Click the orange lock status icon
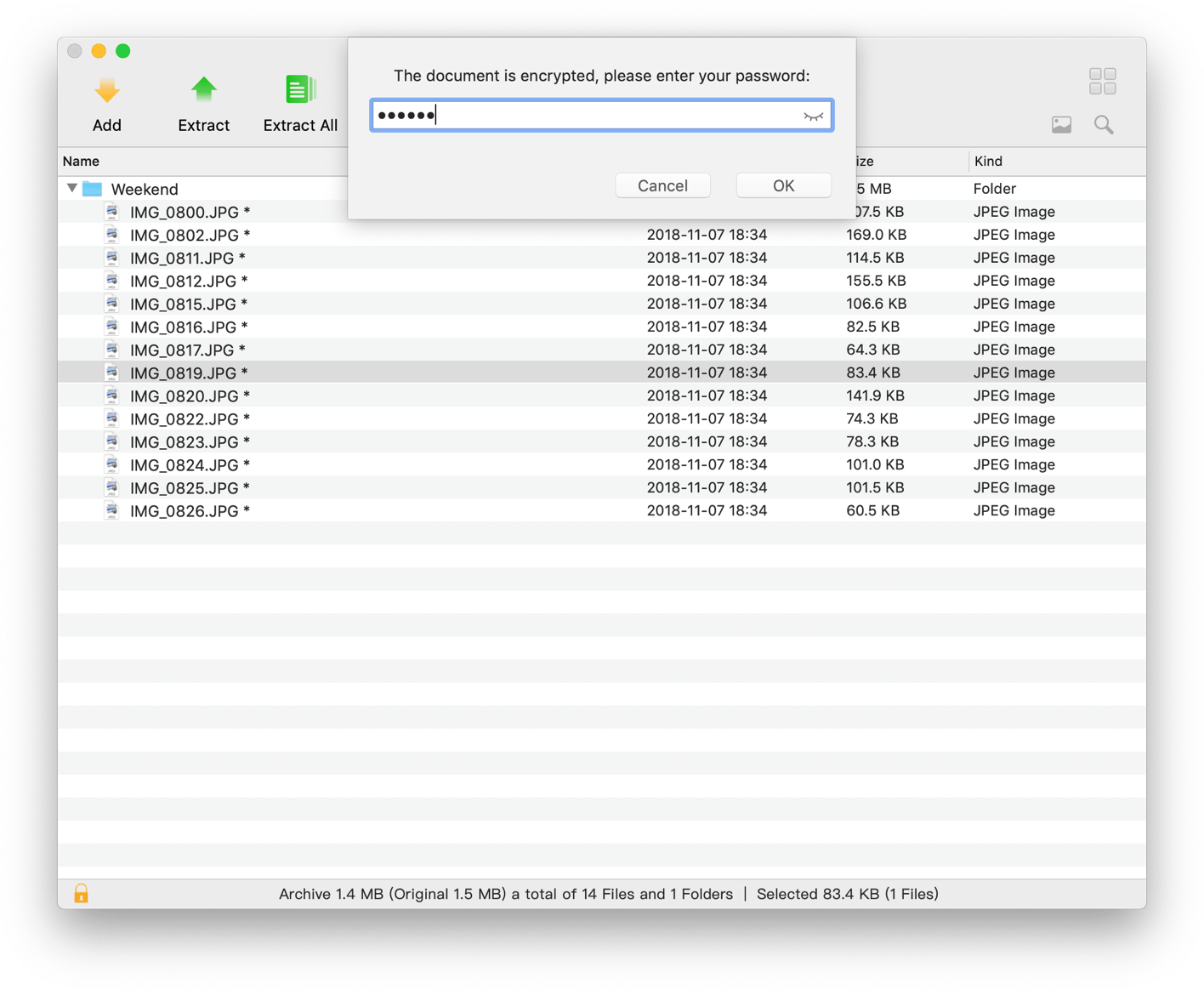This screenshot has width=1204, height=990. 81,893
